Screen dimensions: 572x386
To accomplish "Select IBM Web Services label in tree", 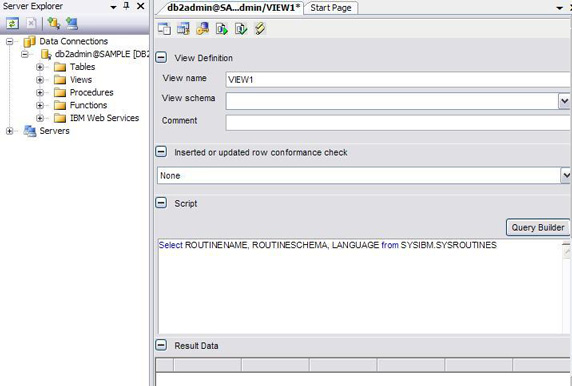I will point(104,118).
